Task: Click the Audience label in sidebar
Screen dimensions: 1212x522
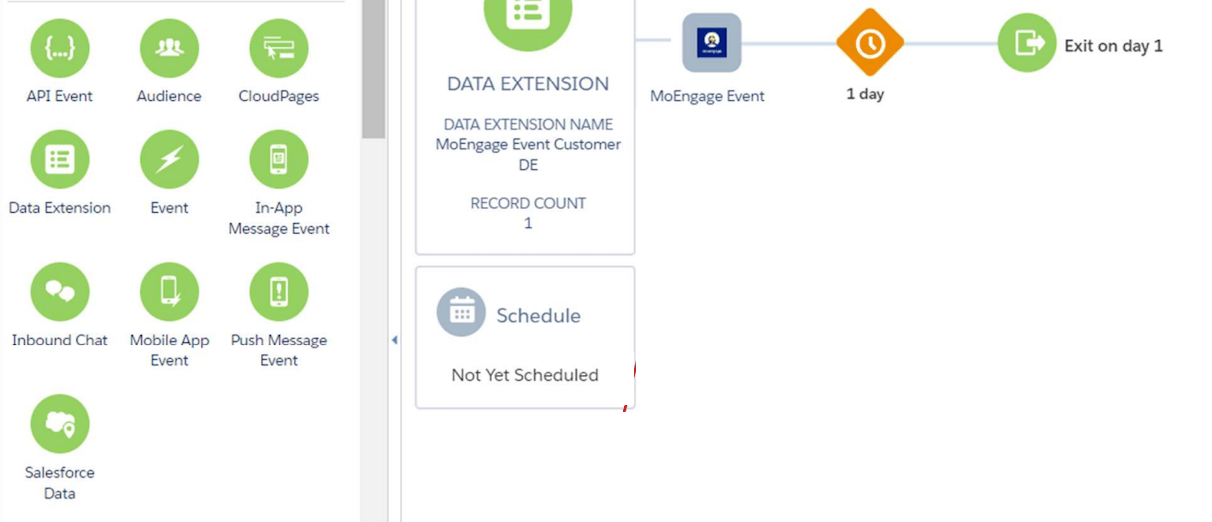Action: [169, 96]
